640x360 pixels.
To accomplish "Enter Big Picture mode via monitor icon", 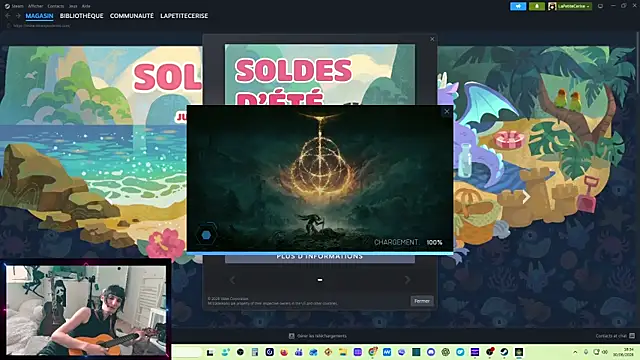I will tap(600, 6).
